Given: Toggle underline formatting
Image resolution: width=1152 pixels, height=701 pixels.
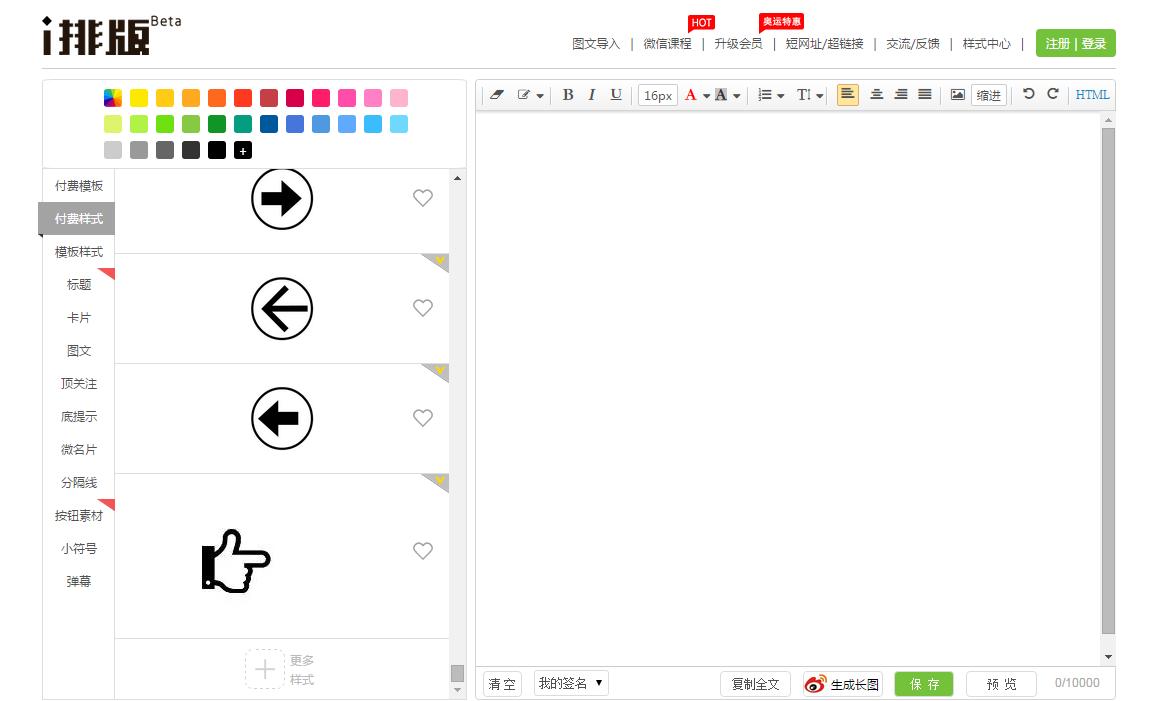Looking at the screenshot, I should pos(616,95).
